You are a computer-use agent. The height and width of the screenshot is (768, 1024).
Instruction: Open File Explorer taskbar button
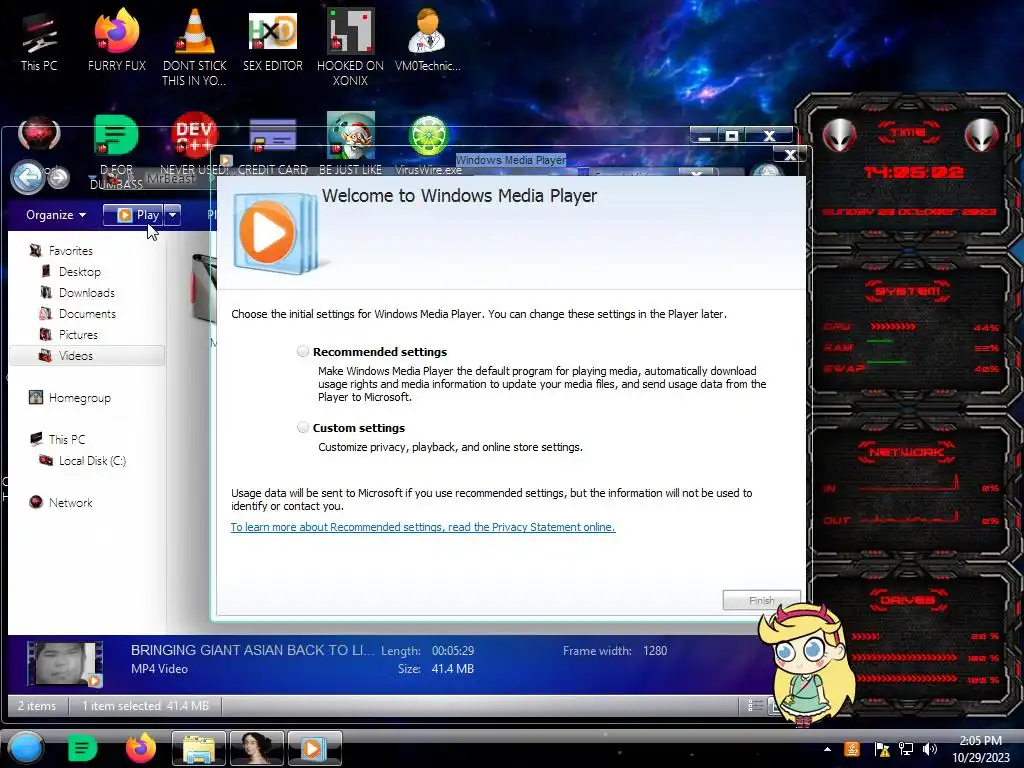coord(199,748)
